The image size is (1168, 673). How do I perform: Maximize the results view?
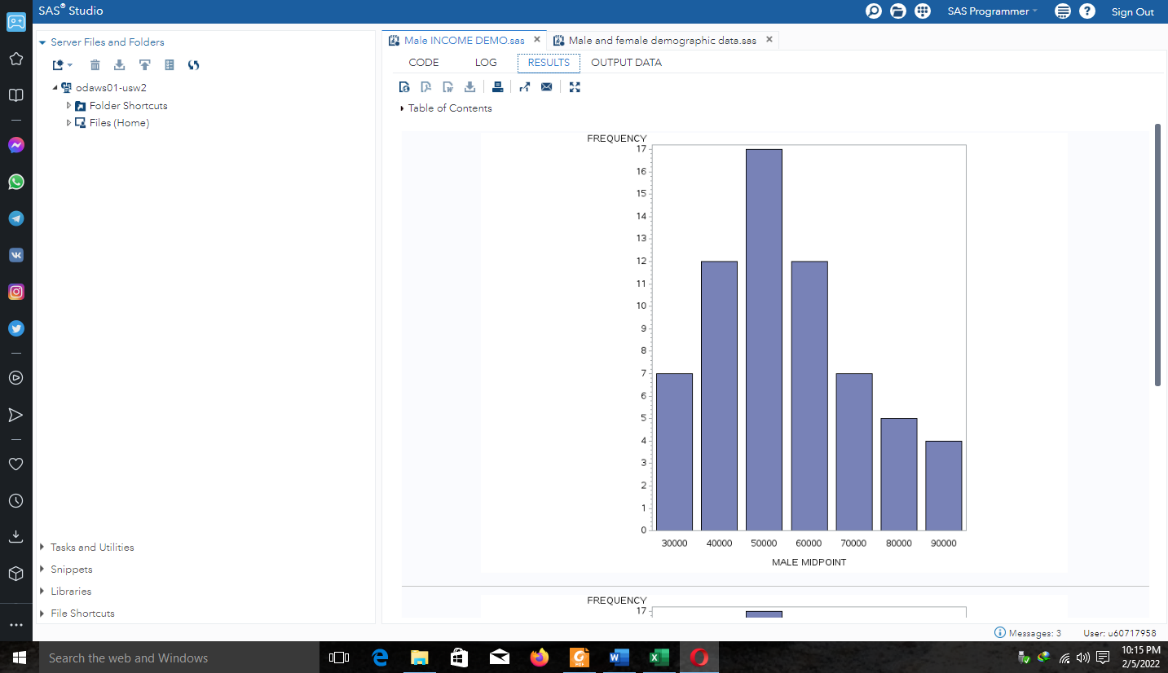(574, 87)
